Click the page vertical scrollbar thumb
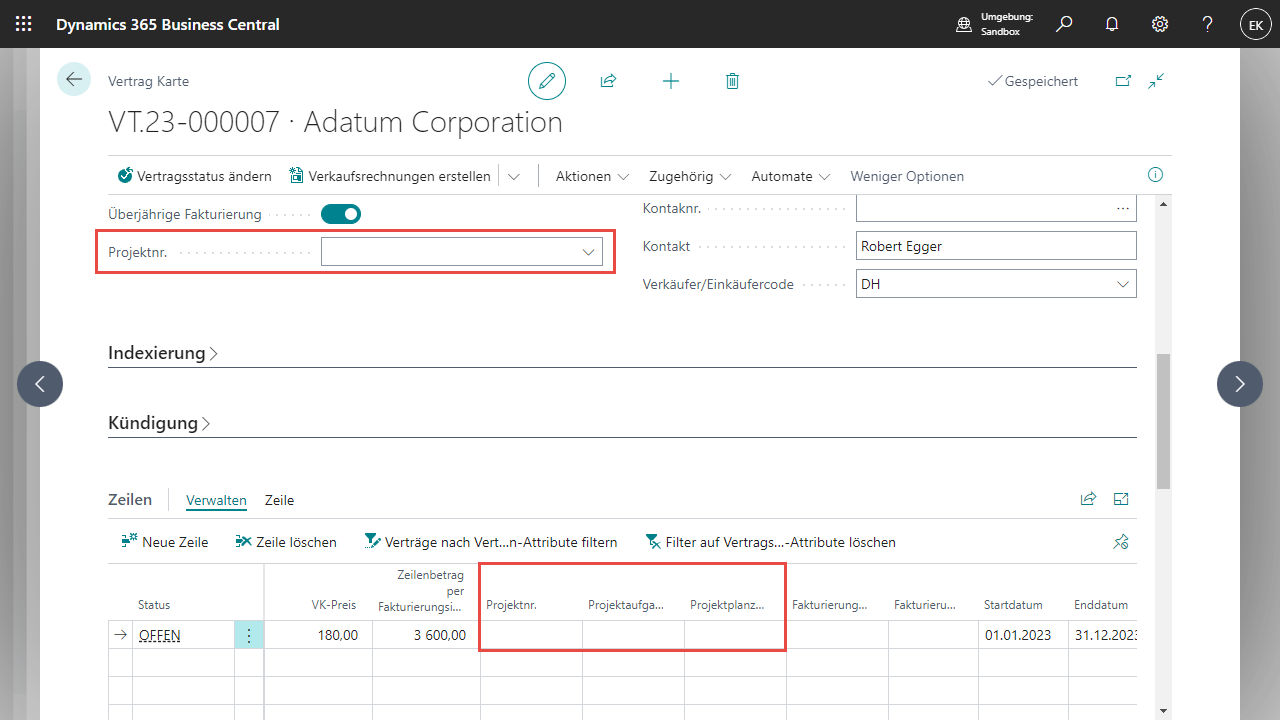 point(1162,420)
